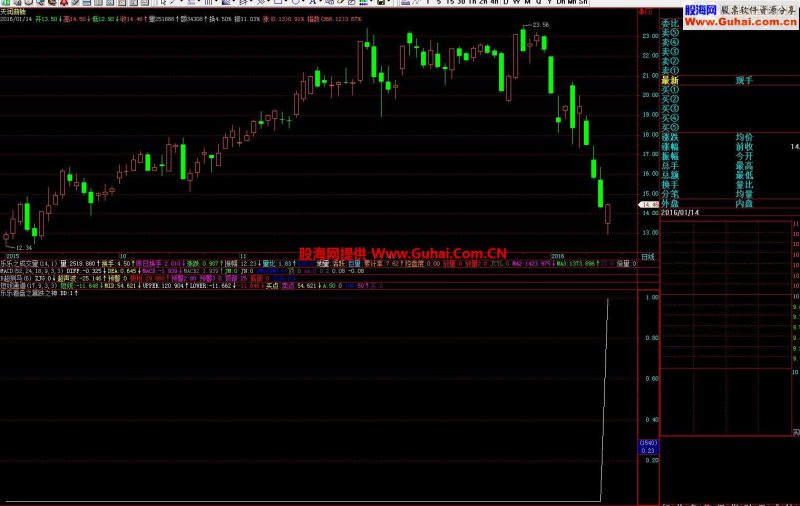Click the 2015 time axis label
The height and width of the screenshot is (506, 800).
[12, 256]
